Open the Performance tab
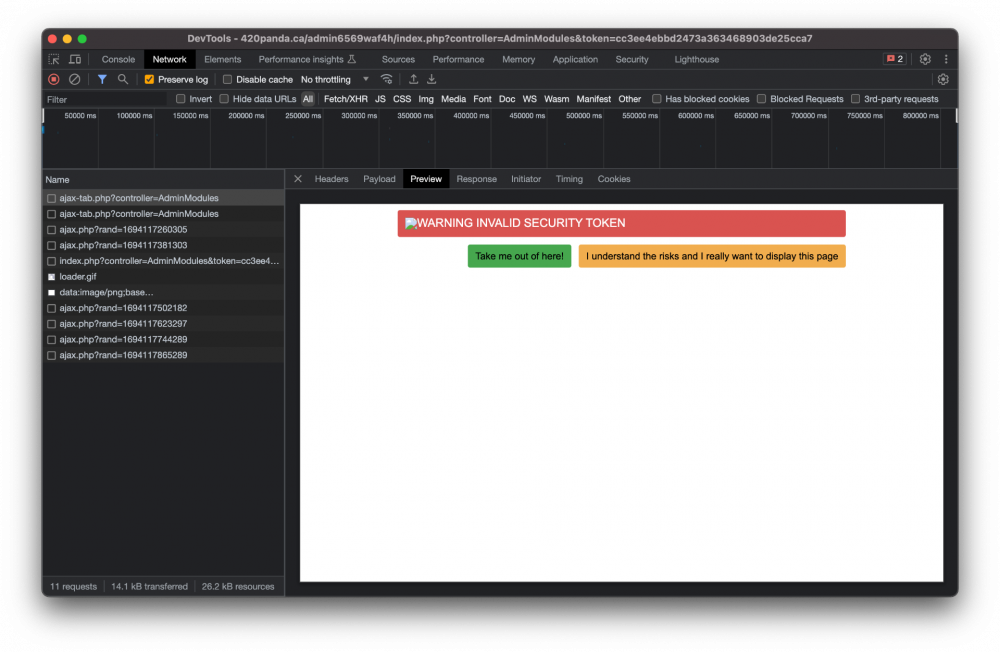1000x652 pixels. coord(458,59)
